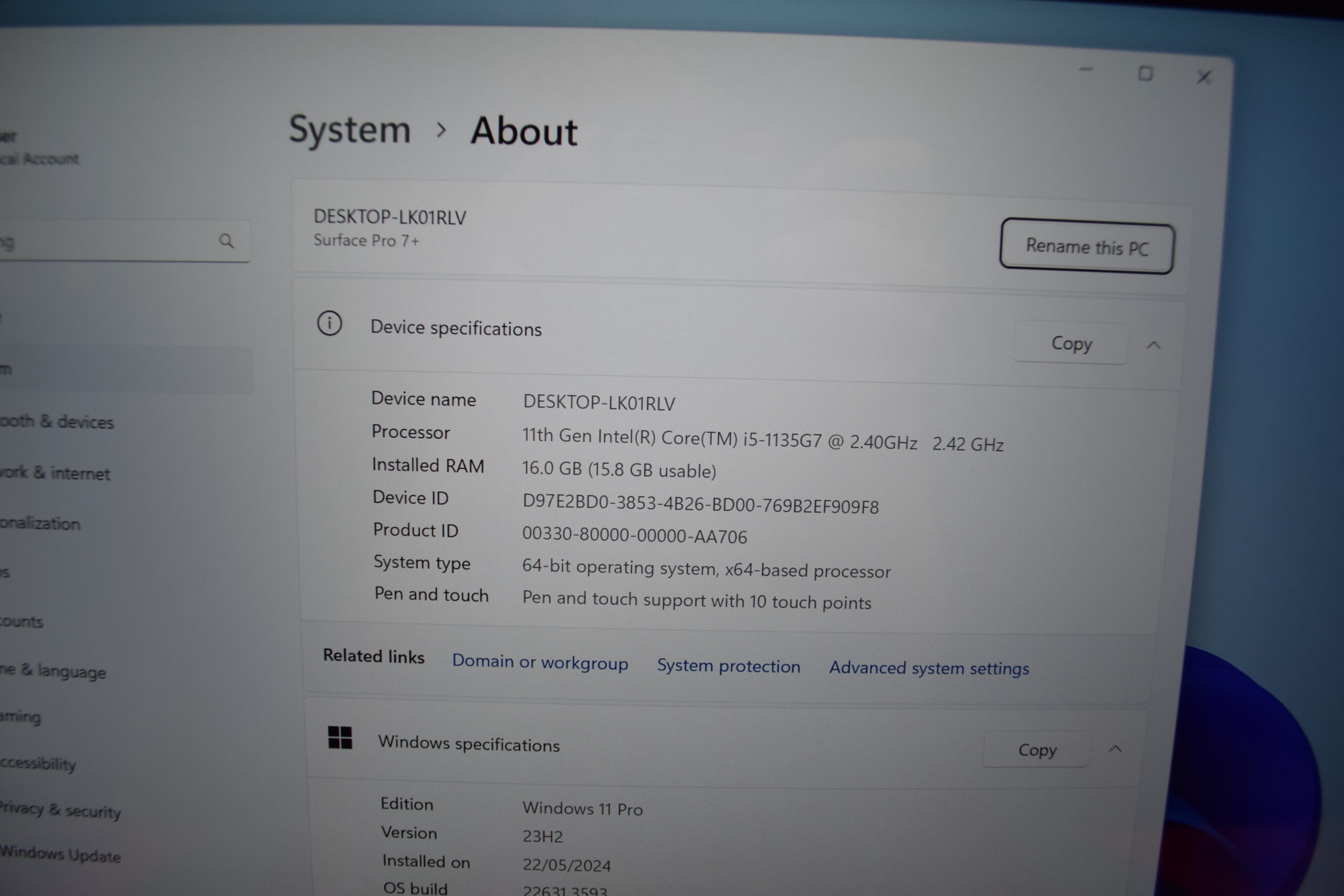Click the Version value 23H2
The image size is (1344, 896).
(x=542, y=837)
